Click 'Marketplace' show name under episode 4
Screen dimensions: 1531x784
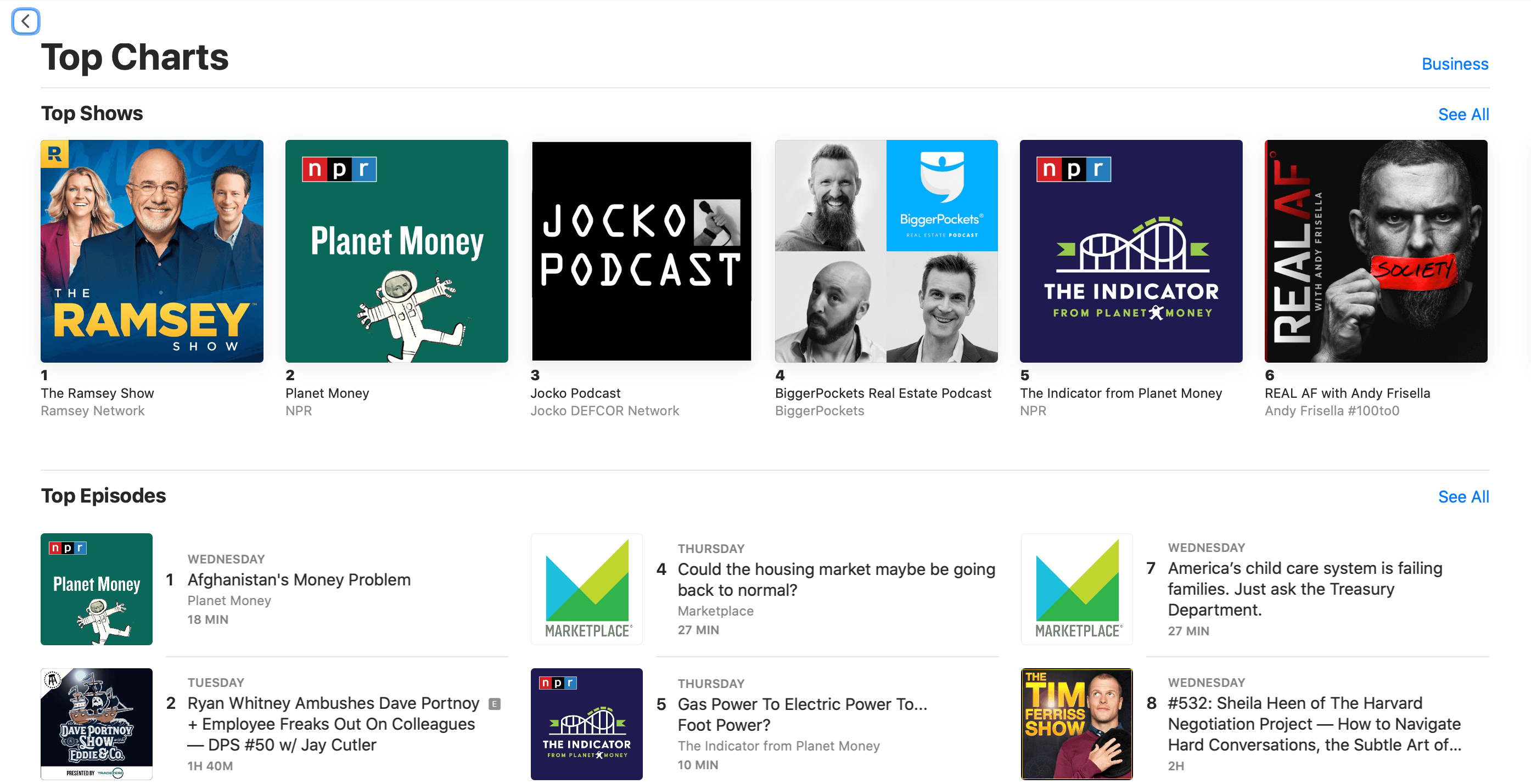coord(716,611)
